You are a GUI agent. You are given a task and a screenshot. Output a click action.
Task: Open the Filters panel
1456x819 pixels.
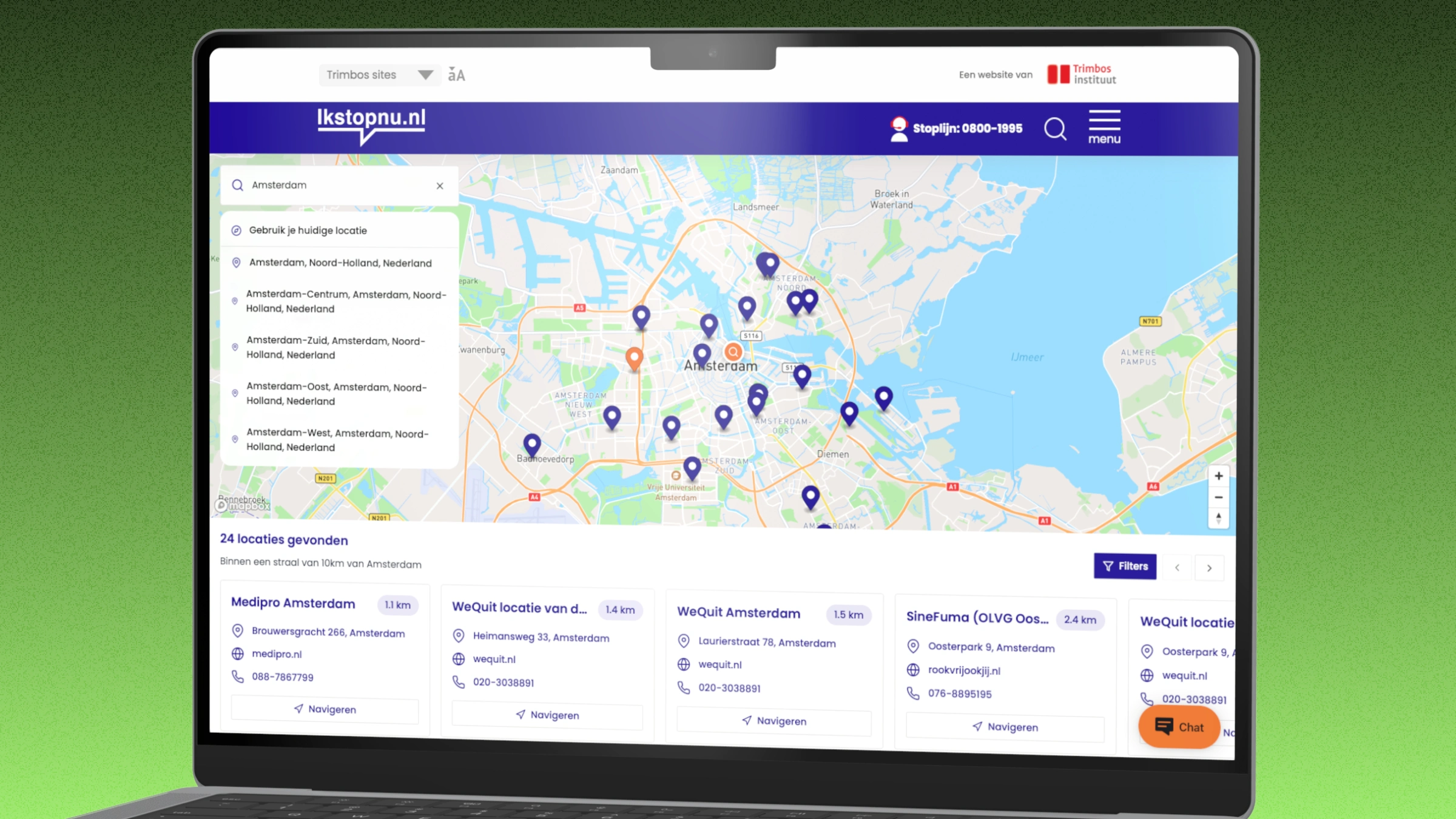(1125, 566)
